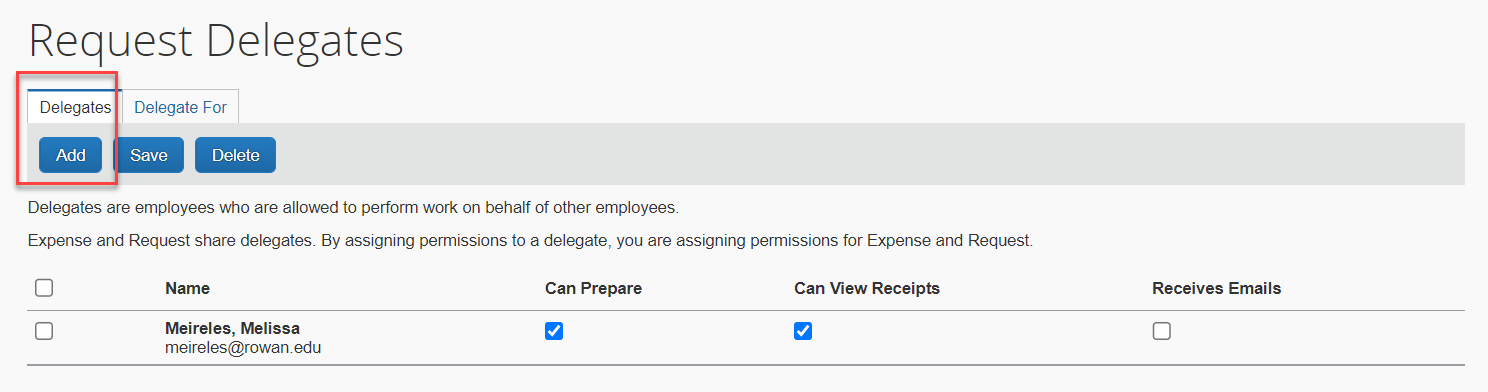Click the email meireles@rowan.edu

(x=243, y=348)
